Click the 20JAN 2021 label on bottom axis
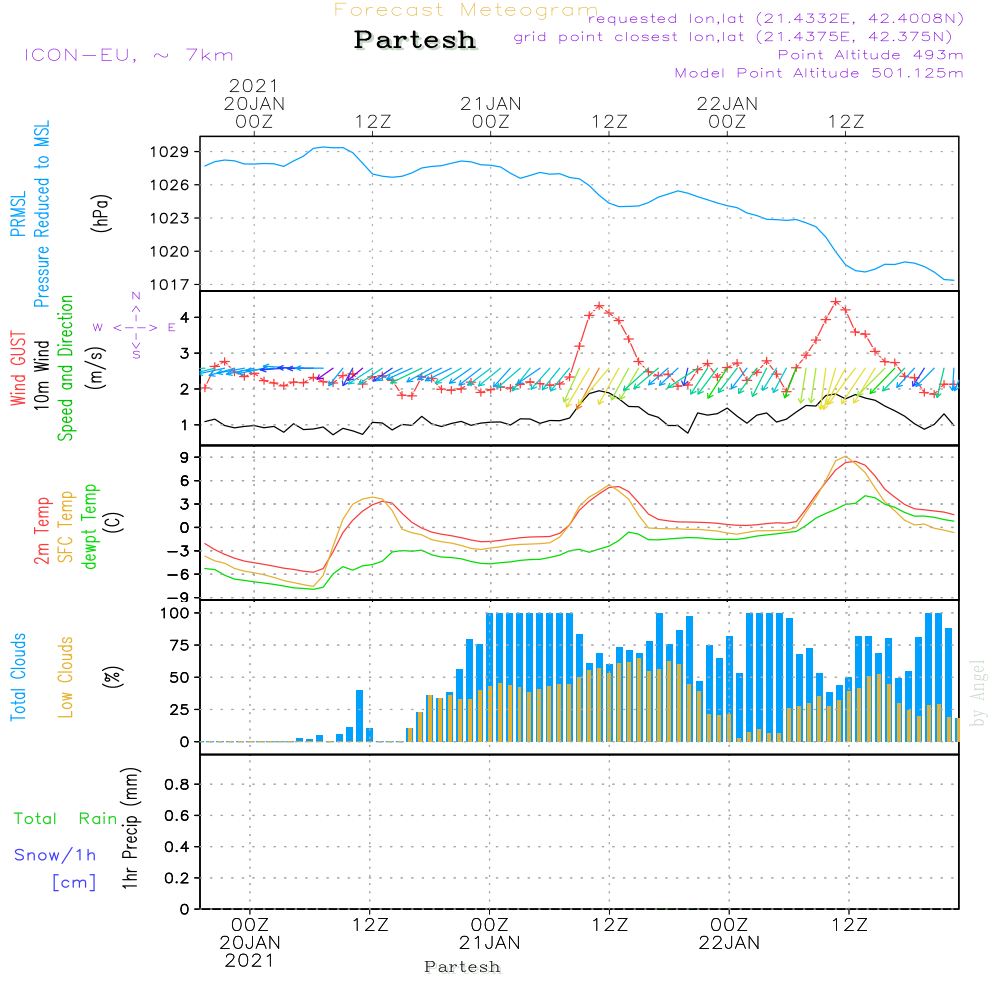Image resolution: width=1000 pixels, height=1000 pixels. coord(251,951)
